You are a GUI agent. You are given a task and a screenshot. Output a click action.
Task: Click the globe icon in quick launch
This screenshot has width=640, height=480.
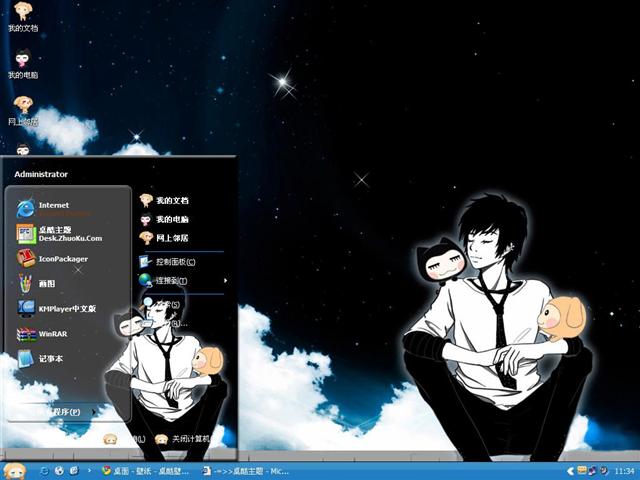(59, 471)
